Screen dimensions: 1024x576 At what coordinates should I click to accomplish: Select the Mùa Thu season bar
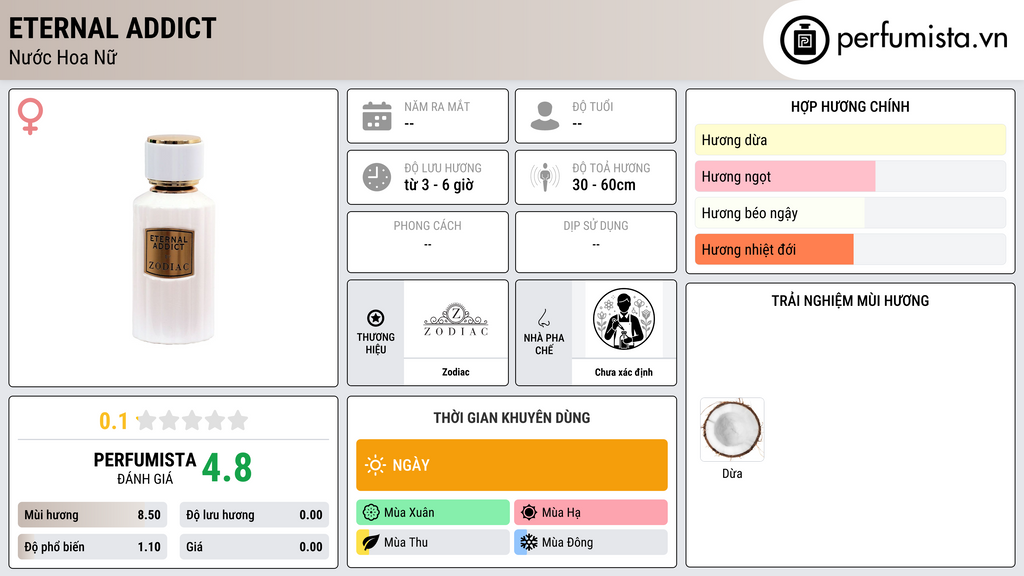[x=433, y=542]
